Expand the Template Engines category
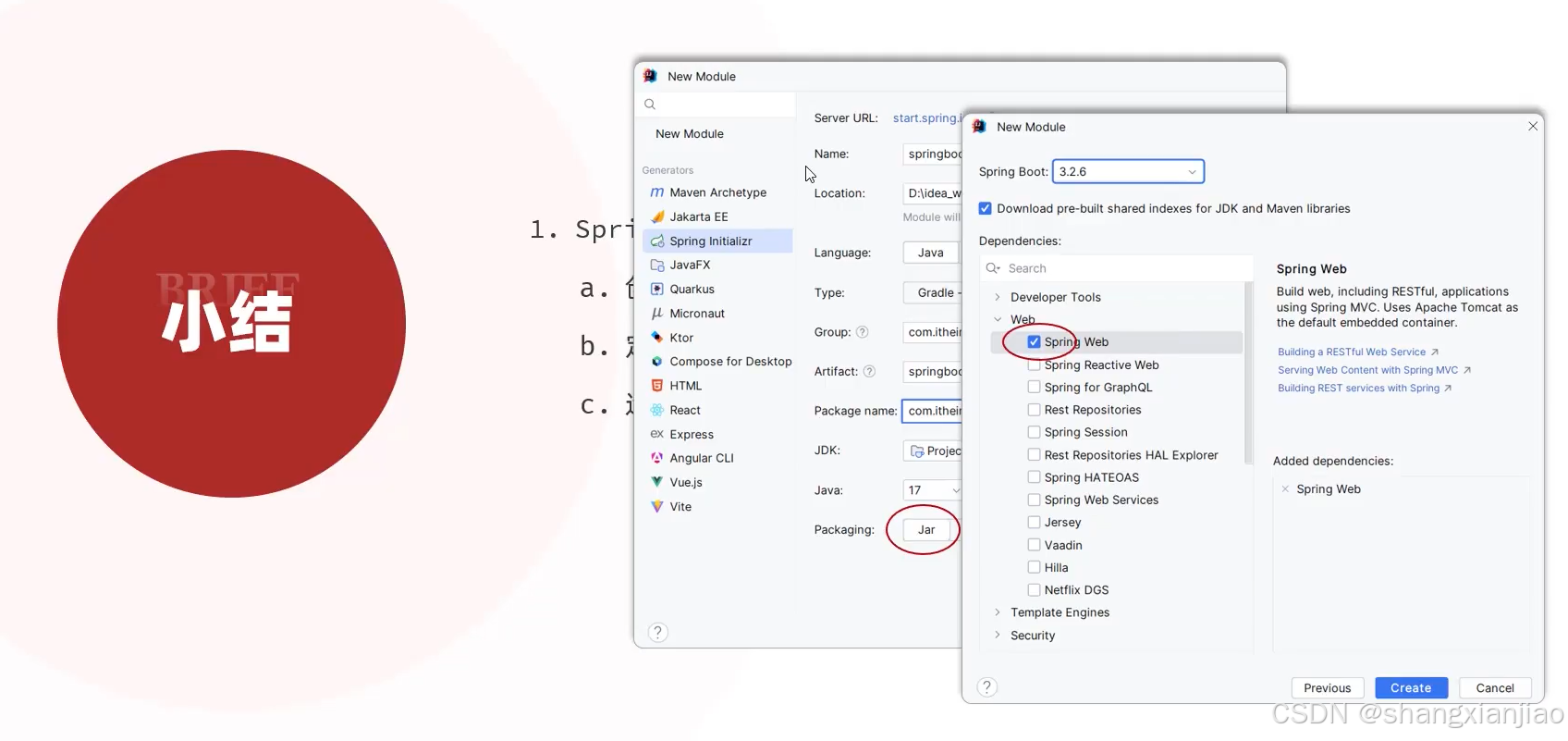Image resolution: width=1568 pixels, height=741 pixels. click(998, 612)
